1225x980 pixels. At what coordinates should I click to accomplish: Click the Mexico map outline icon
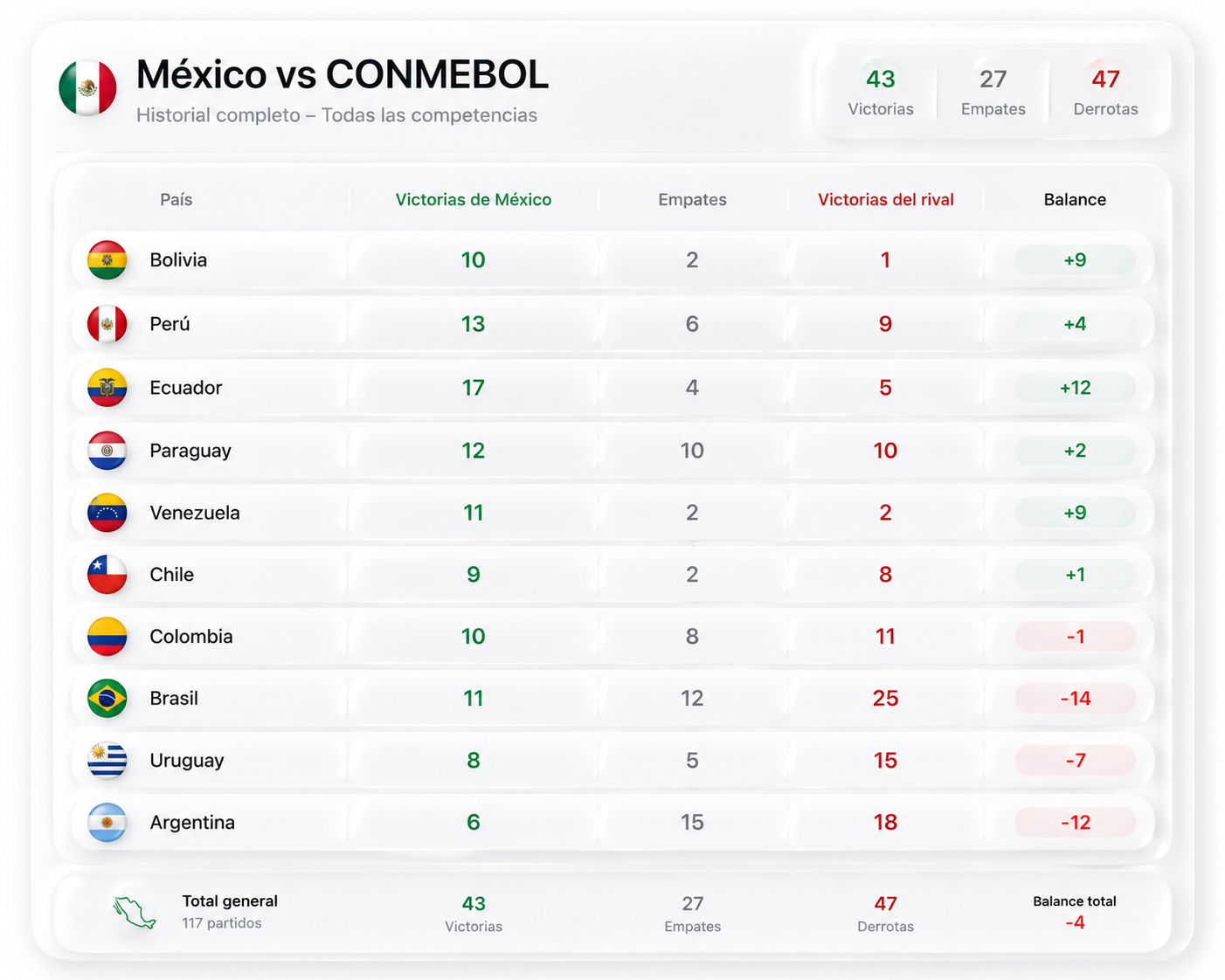pos(135,913)
